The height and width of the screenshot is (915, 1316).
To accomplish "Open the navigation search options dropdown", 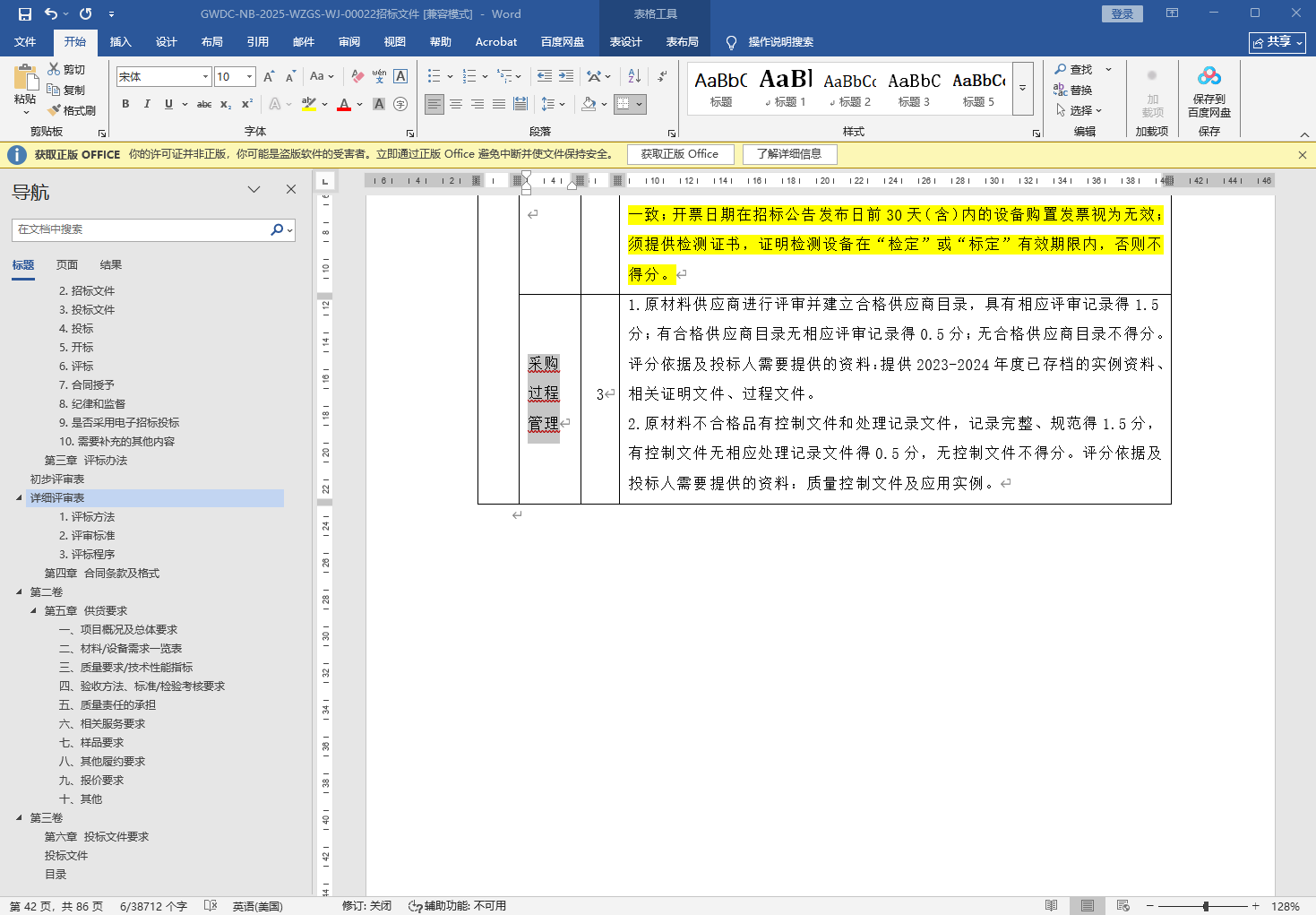I will click(x=289, y=230).
